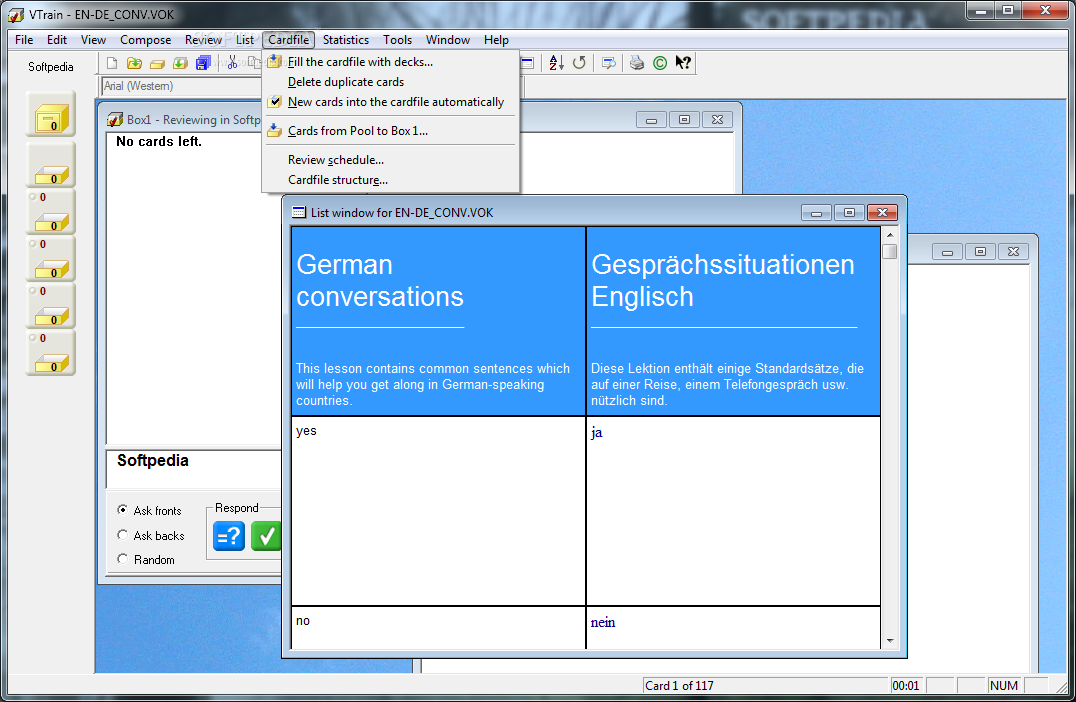
Task: Open the Tools menu
Action: 397,40
